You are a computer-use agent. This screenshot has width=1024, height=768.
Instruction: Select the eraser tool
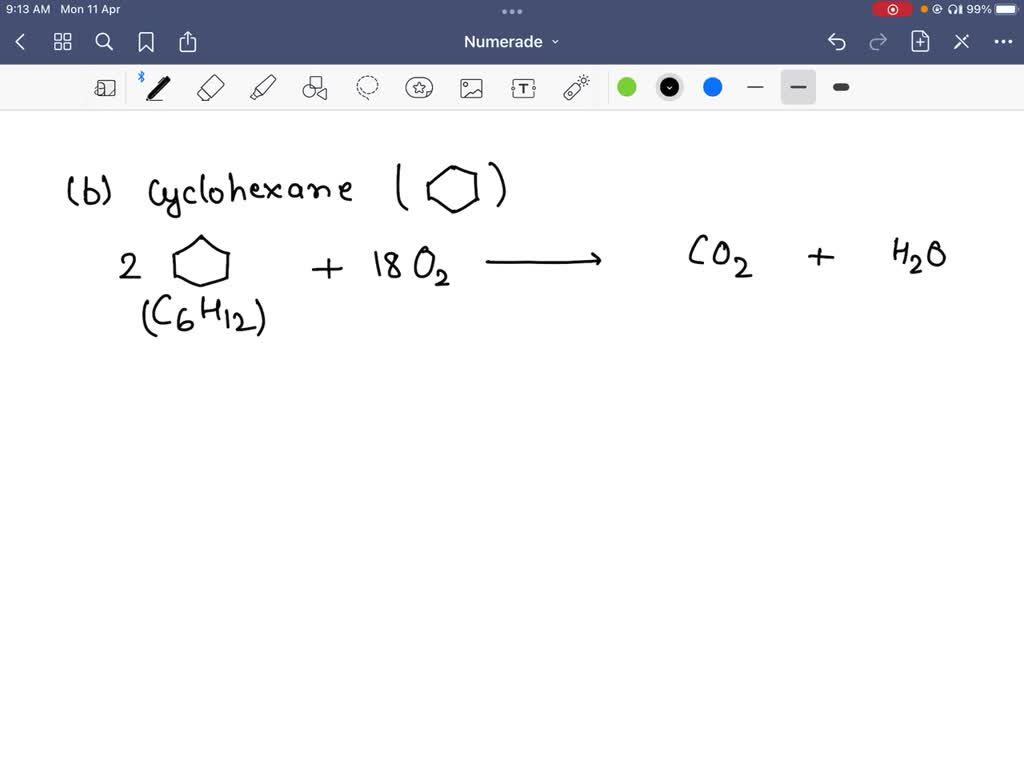(210, 87)
